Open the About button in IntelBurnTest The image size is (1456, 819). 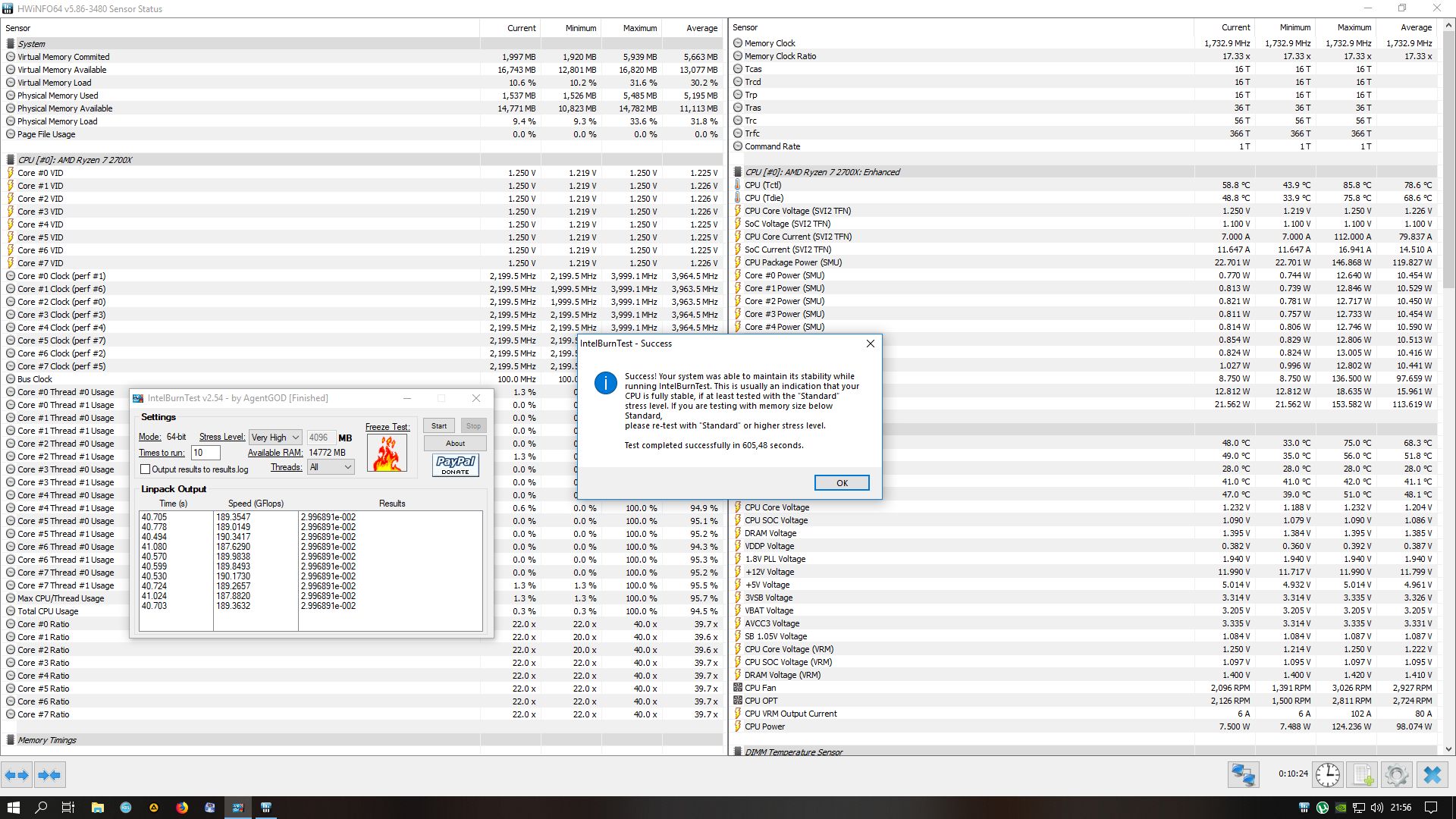coord(455,444)
